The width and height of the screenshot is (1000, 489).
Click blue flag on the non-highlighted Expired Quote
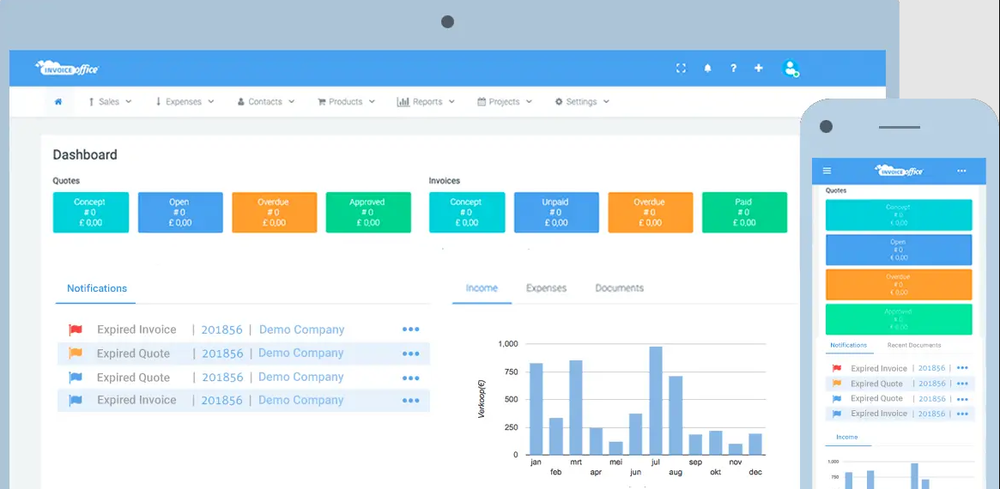pyautogui.click(x=75, y=377)
